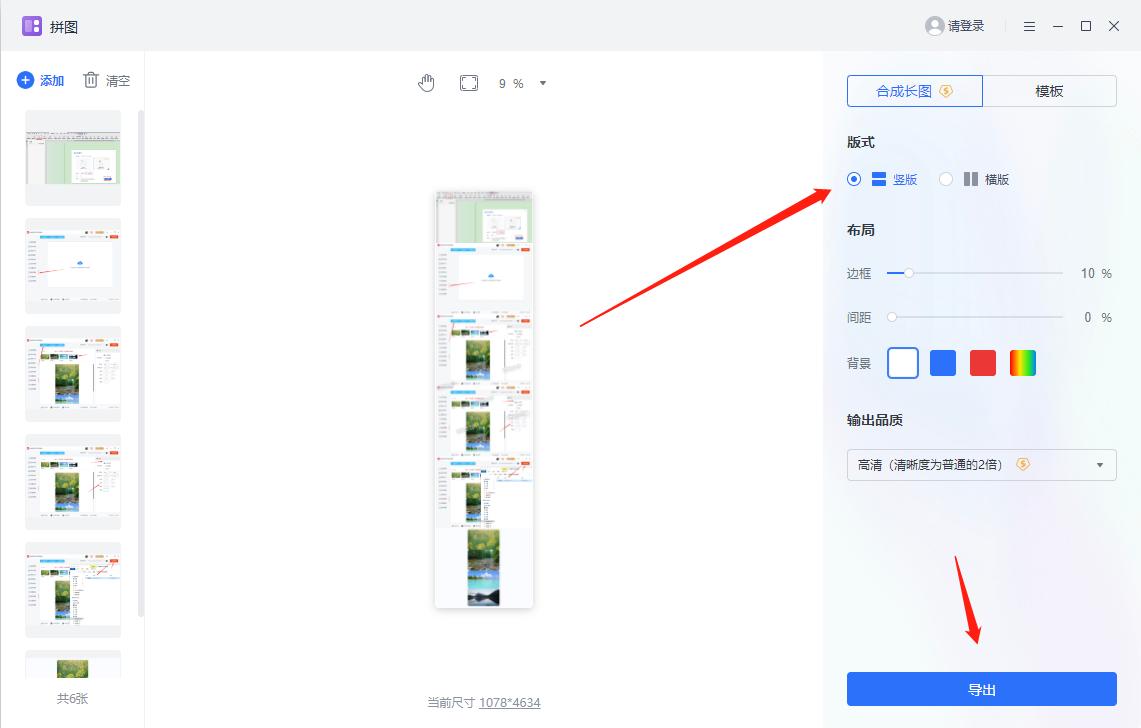
Task: Click the app logo in title bar
Action: coord(32,26)
